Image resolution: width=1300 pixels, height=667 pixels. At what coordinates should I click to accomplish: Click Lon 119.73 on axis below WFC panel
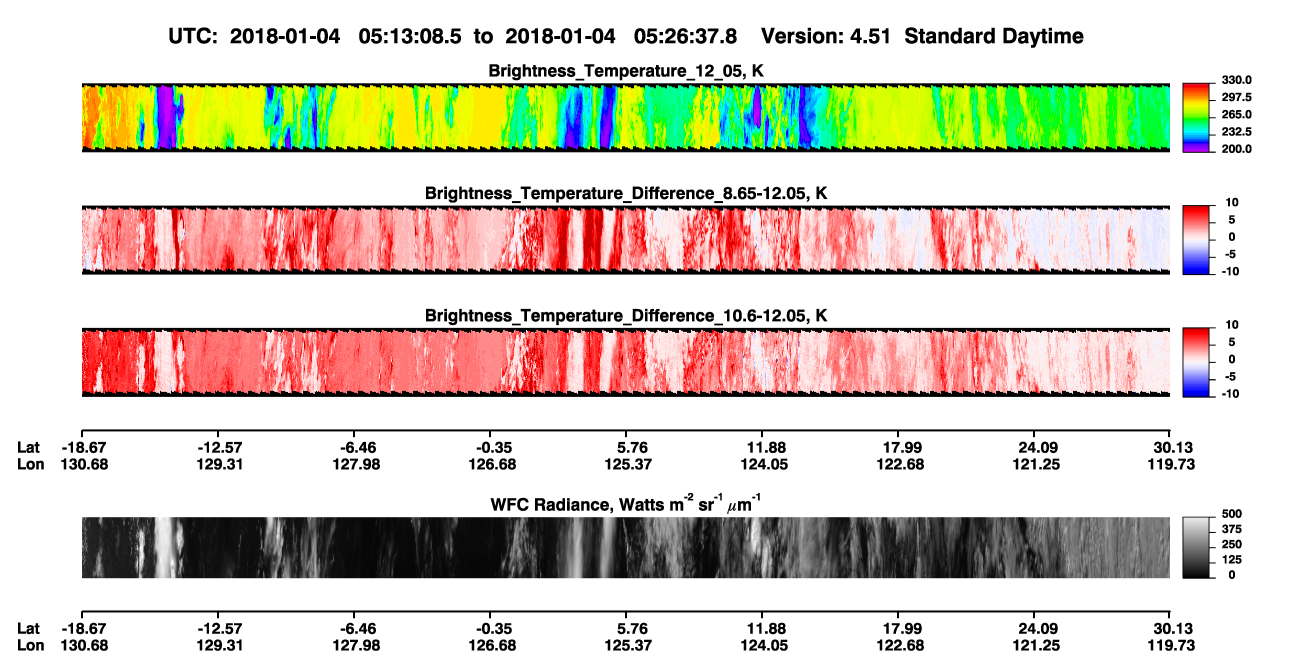click(1170, 646)
